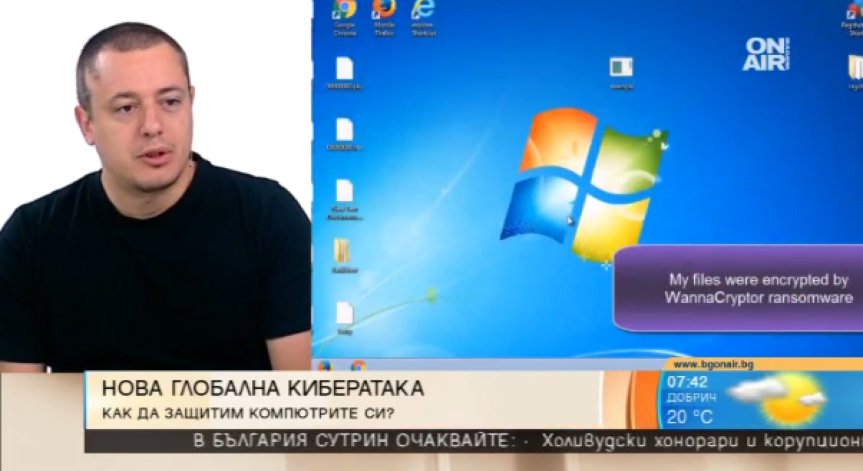Viewport: 863px width, 471px height.
Task: Open the Google Chrome desktop shortcut
Action: 345,17
